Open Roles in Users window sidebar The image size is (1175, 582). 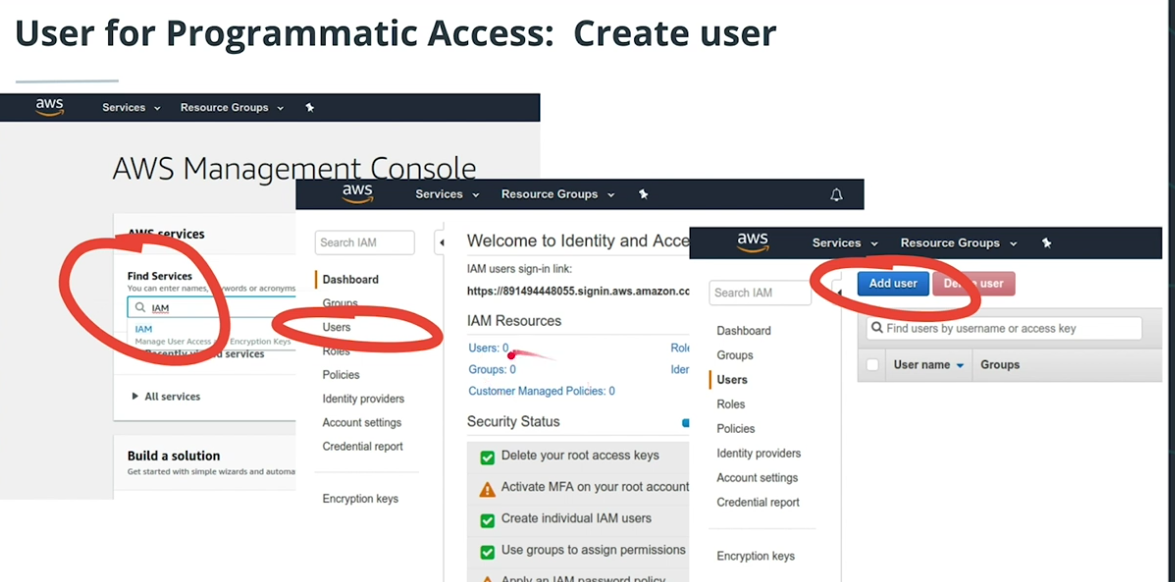pos(731,404)
